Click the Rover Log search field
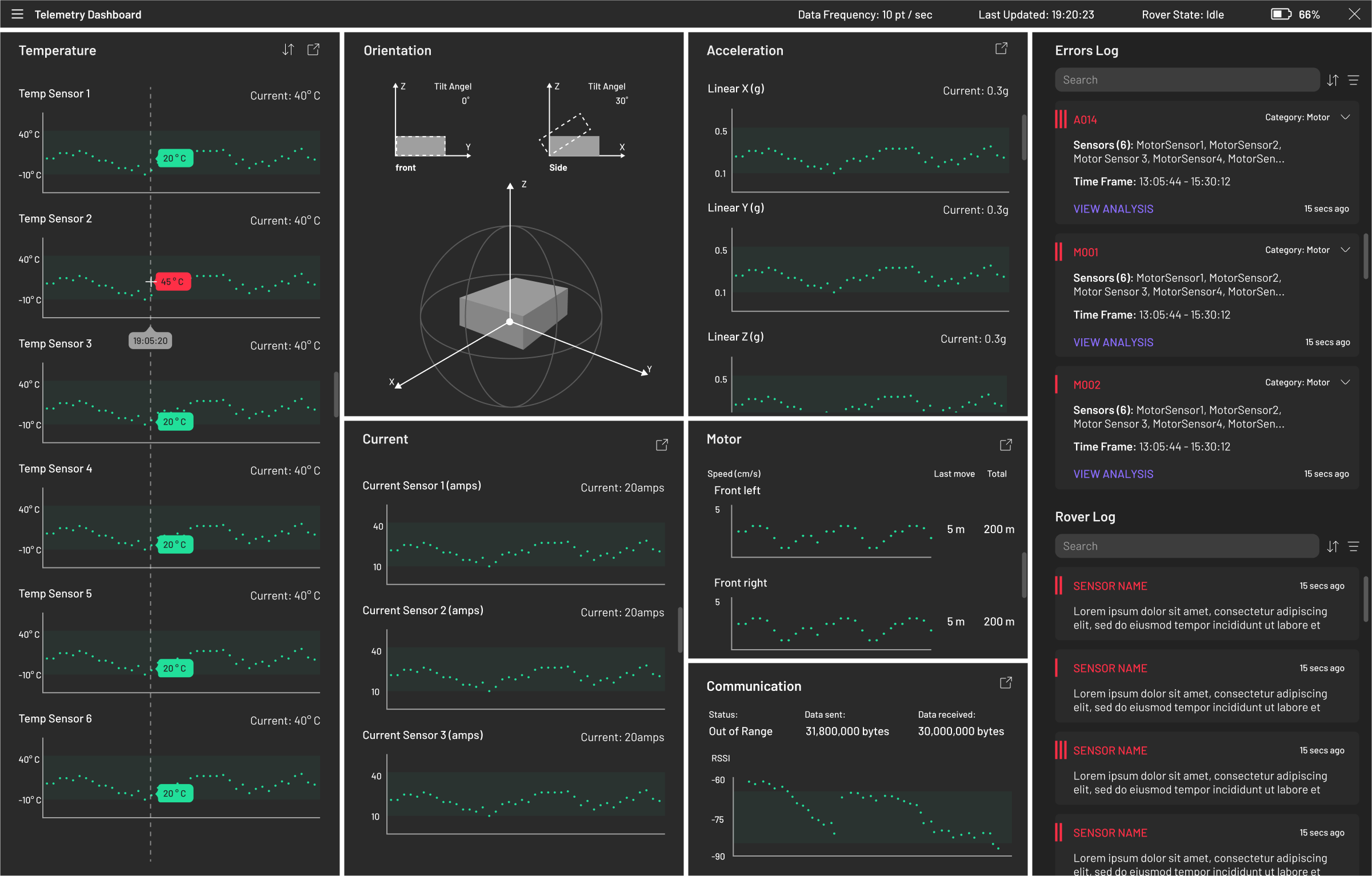 point(1186,546)
